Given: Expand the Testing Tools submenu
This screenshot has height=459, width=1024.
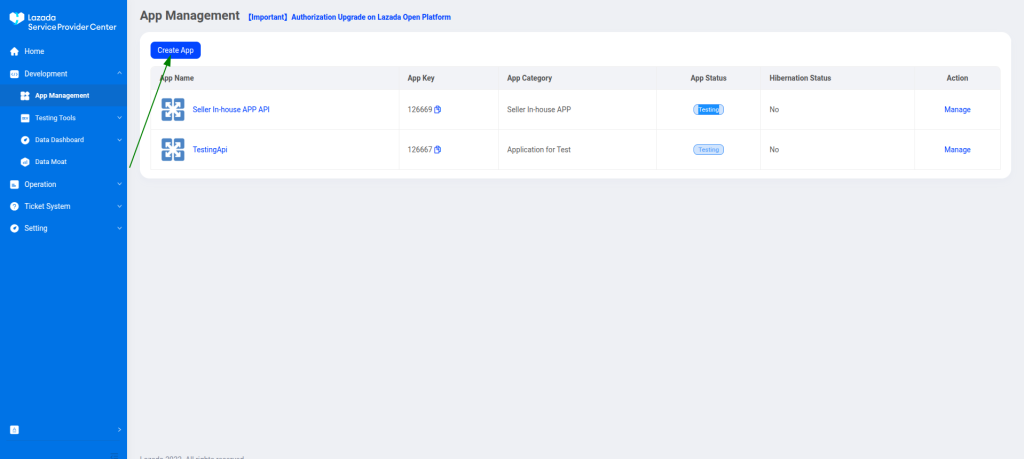Looking at the screenshot, I should [x=119, y=118].
